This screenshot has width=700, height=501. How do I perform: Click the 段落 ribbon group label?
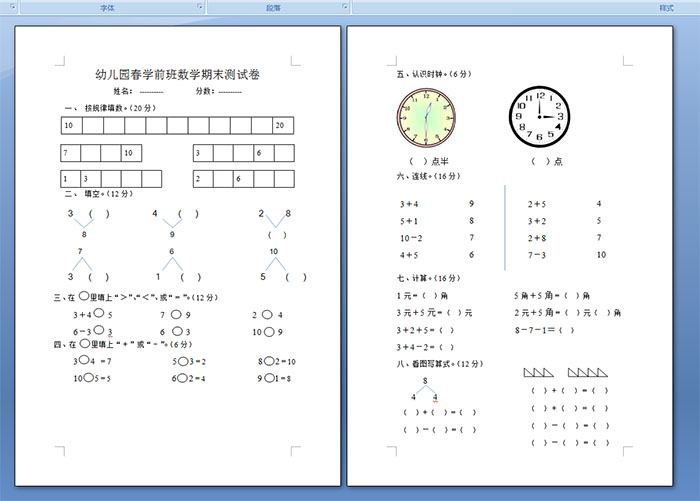[273, 8]
